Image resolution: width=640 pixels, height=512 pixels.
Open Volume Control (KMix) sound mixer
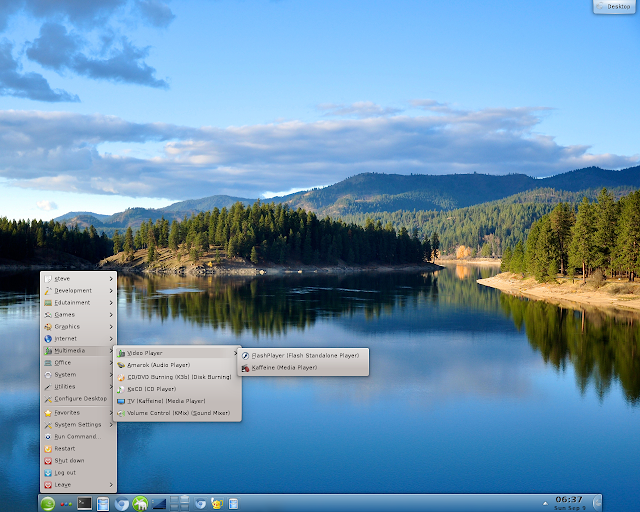pos(177,413)
